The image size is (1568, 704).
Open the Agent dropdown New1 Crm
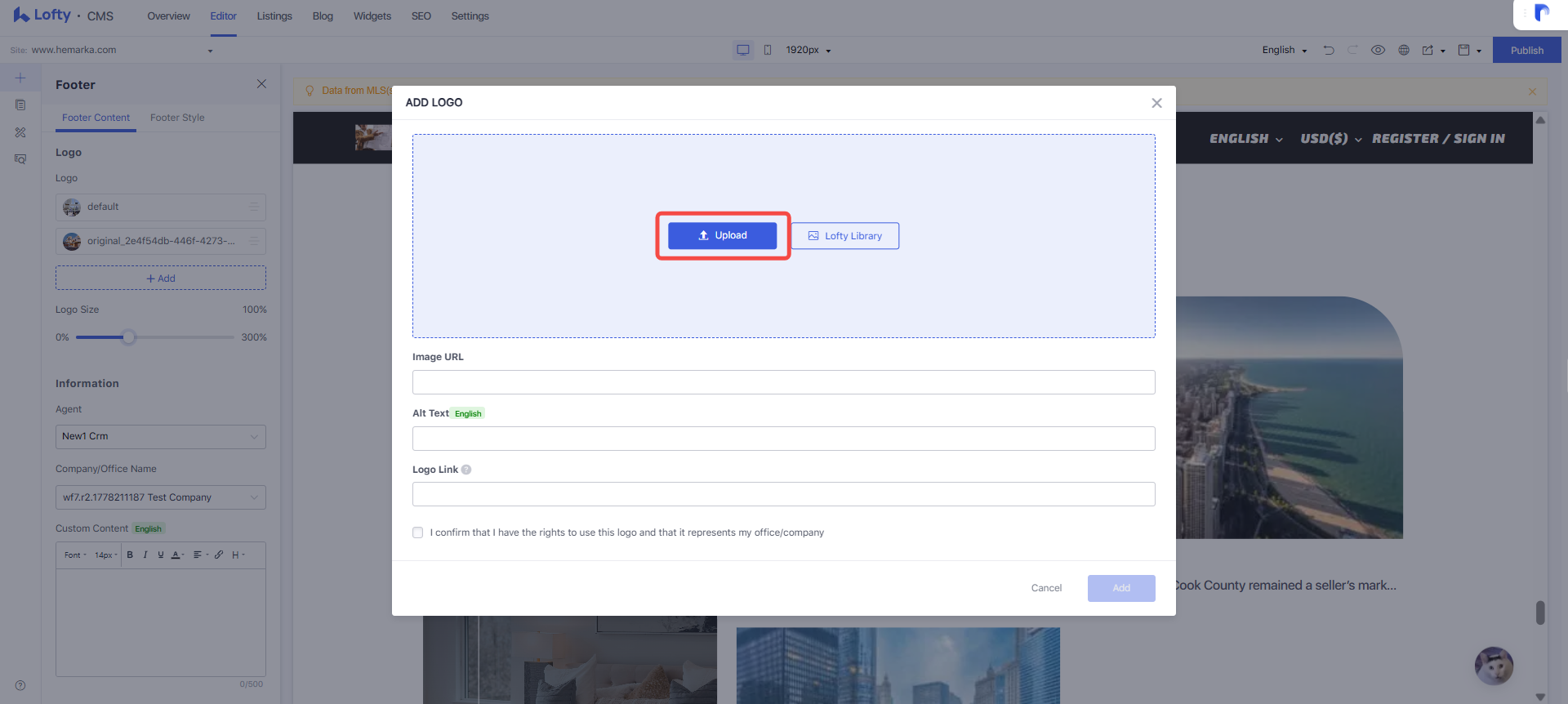pyautogui.click(x=161, y=436)
